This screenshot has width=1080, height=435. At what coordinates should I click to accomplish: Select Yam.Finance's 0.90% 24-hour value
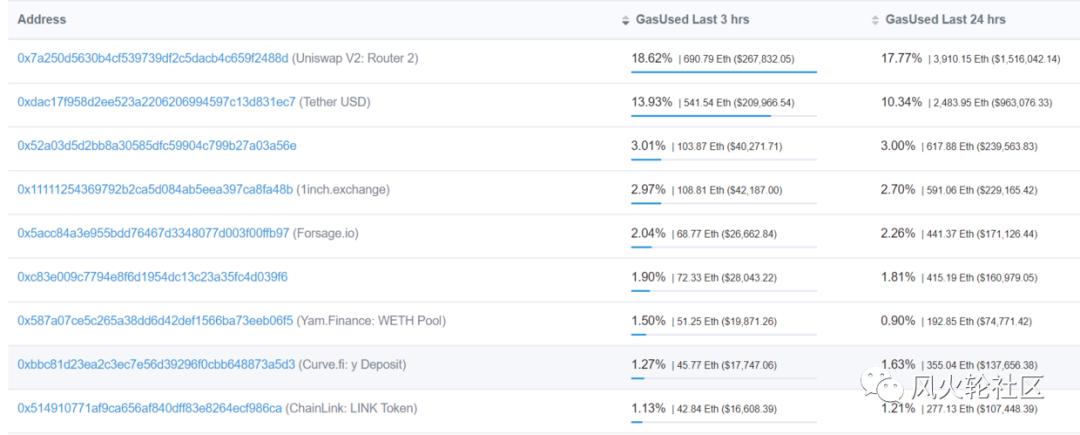point(898,321)
